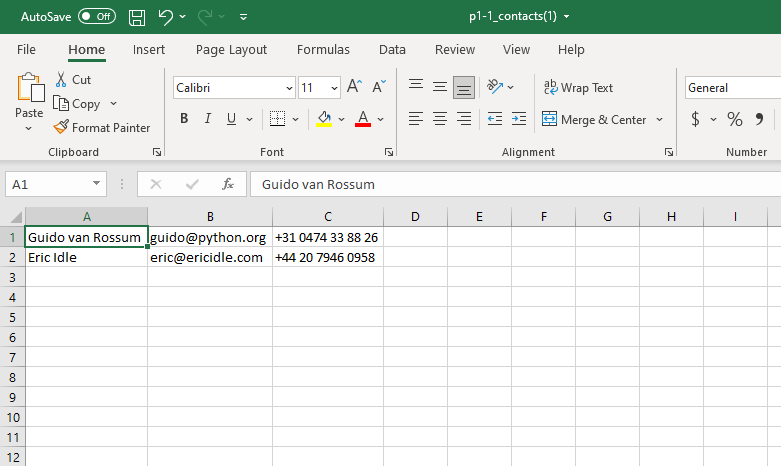Click the Select All corner triangle
Viewport: 781px width, 466px height.
(15, 217)
